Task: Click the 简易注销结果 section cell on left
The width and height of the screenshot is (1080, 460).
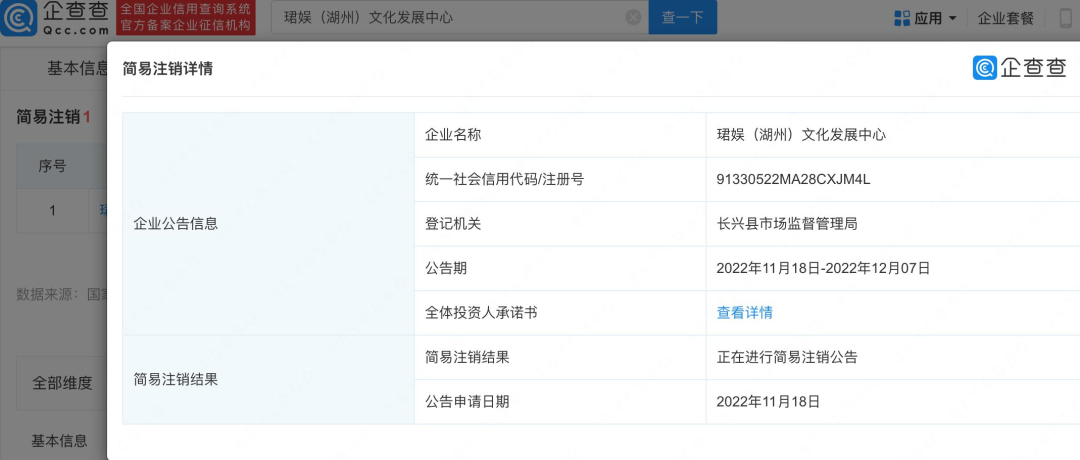Action: click(269, 379)
